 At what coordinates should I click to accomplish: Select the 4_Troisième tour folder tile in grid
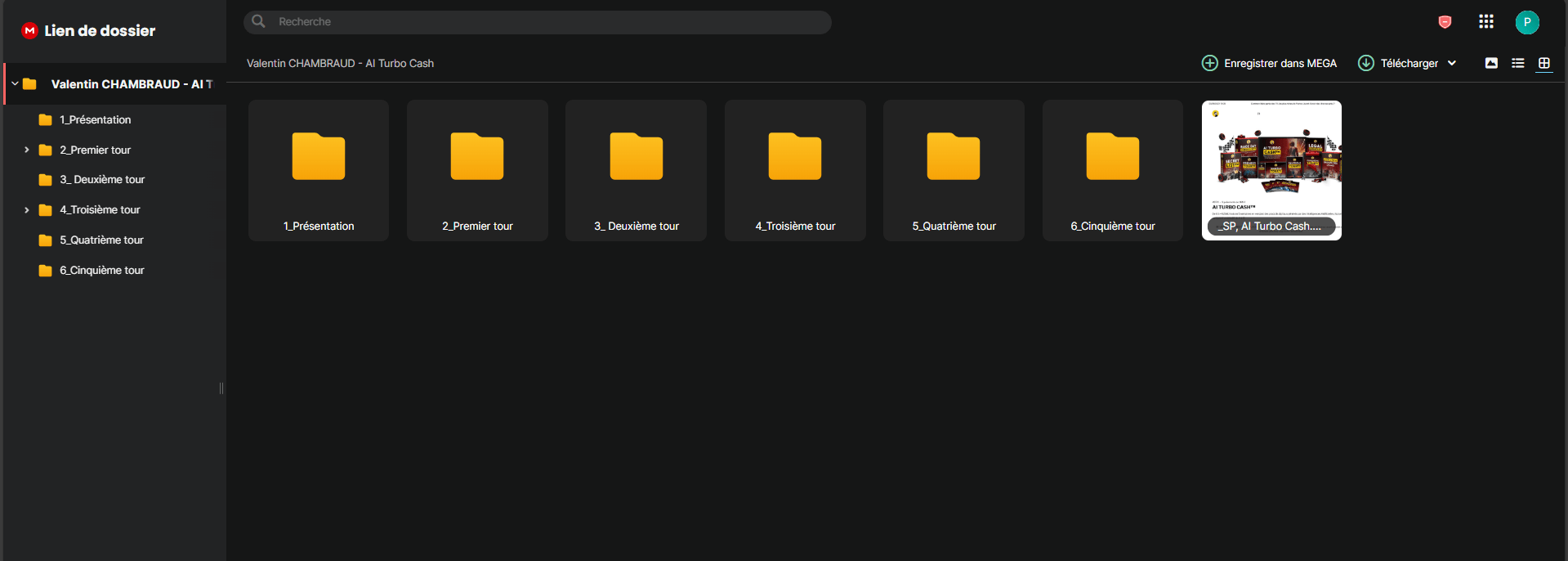point(795,170)
